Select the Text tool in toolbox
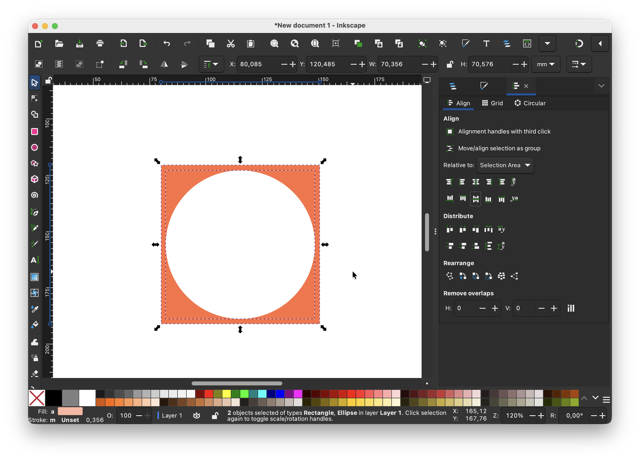Screen dimensions: 640x461 pyautogui.click(x=35, y=260)
